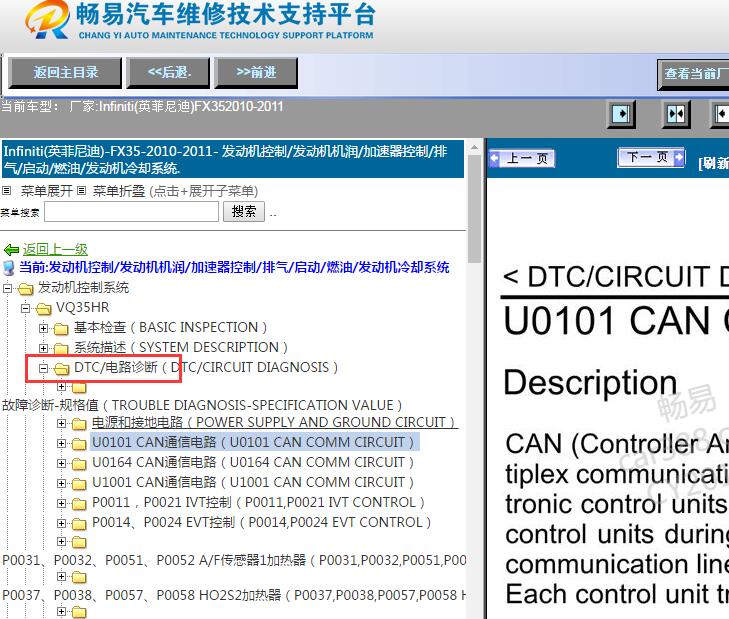Image resolution: width=729 pixels, height=619 pixels.
Task: Go forward with >>前进 button
Action: point(256,73)
